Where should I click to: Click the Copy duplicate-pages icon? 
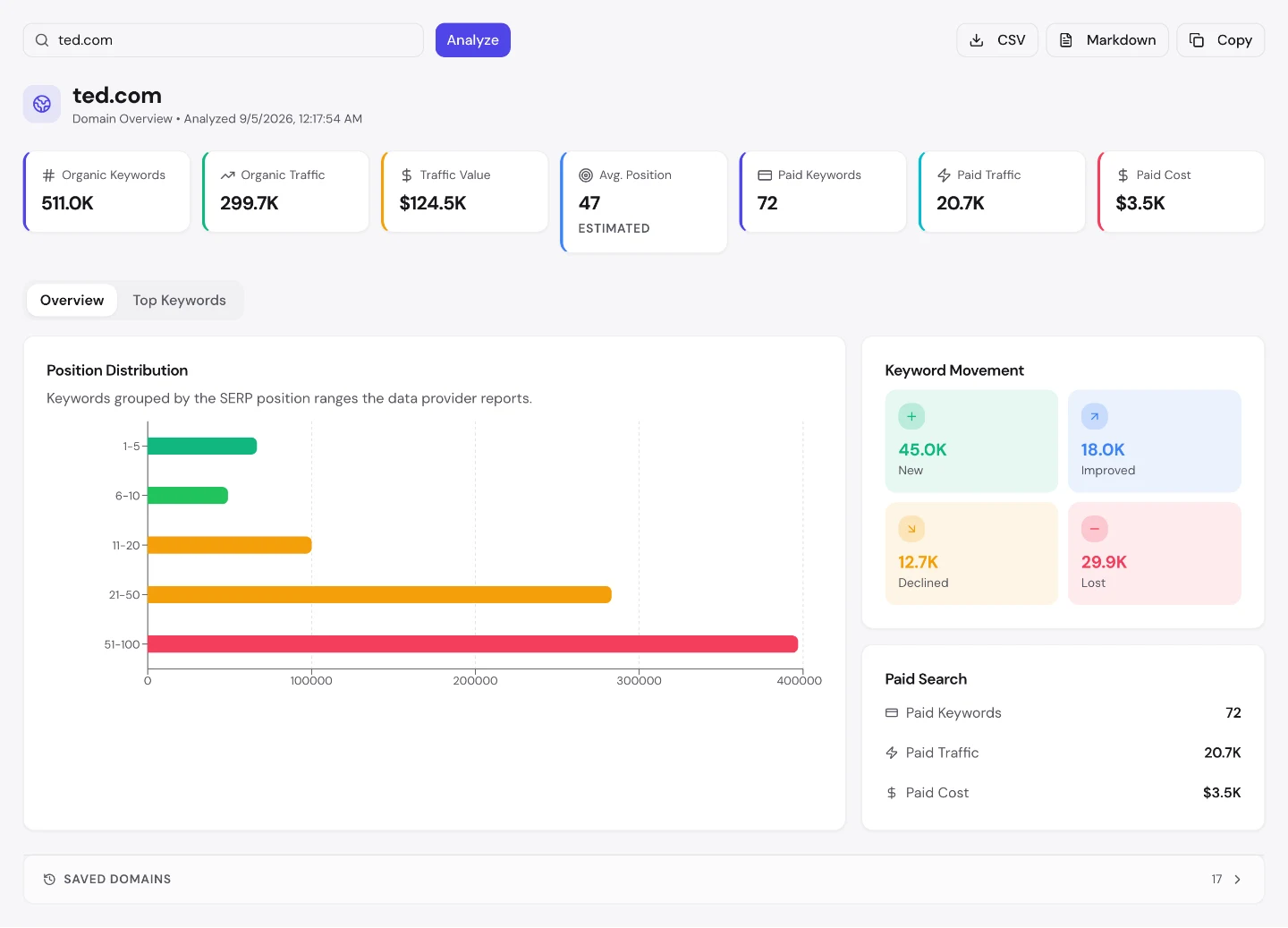coord(1197,40)
